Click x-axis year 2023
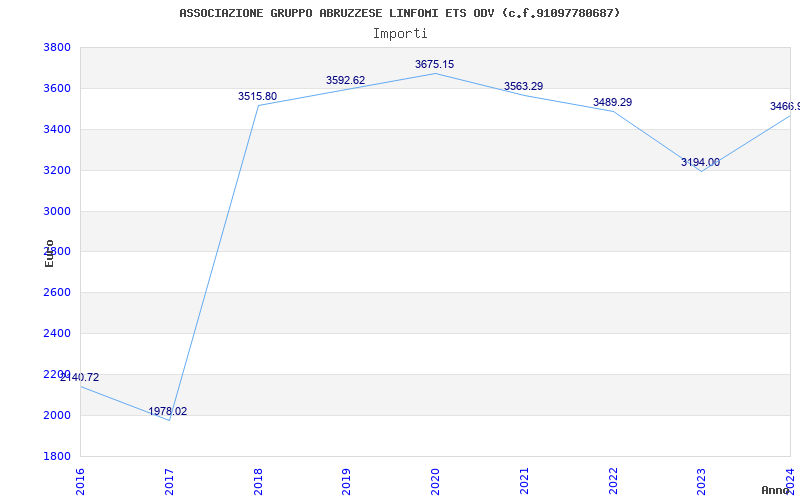Screen dimensions: 800x500 tap(702, 481)
